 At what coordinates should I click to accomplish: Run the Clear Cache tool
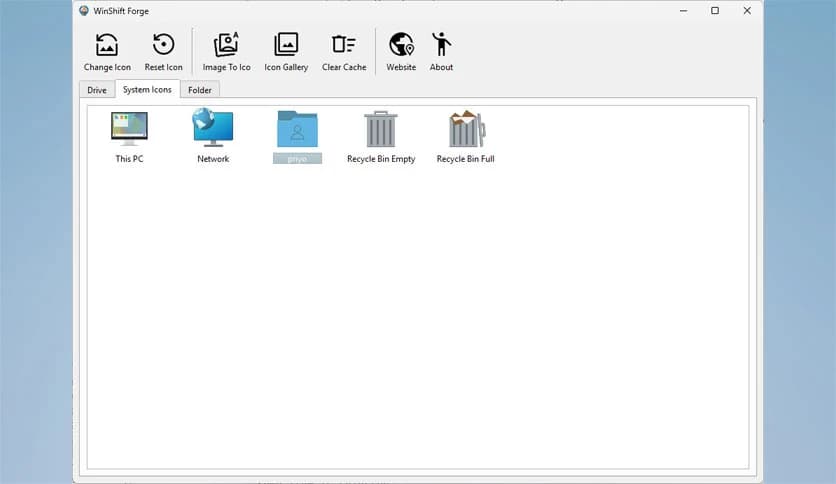pyautogui.click(x=344, y=52)
